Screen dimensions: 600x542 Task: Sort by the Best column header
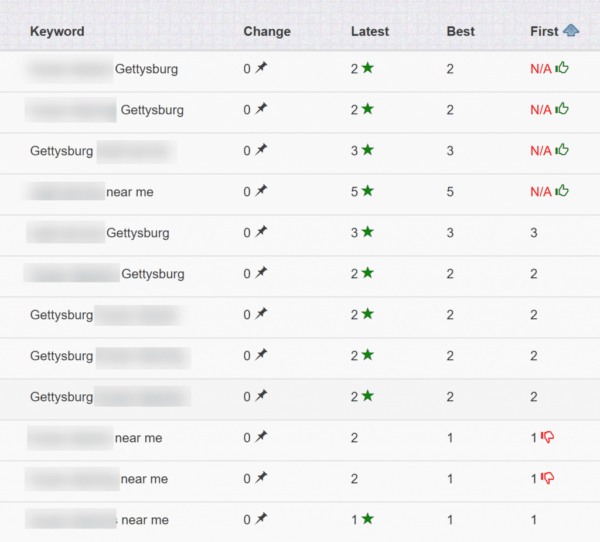pyautogui.click(x=460, y=31)
